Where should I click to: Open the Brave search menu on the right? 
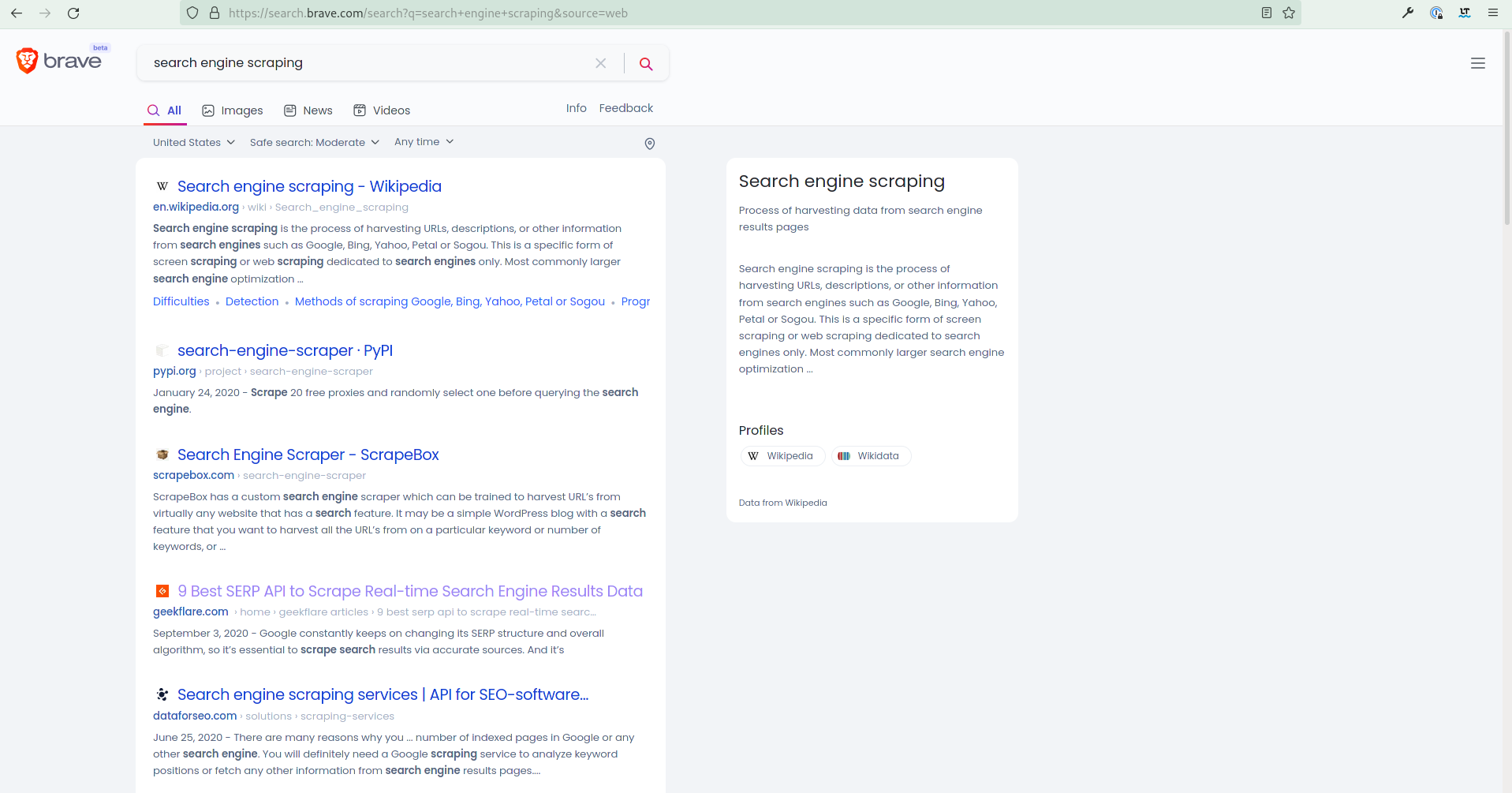point(1478,63)
